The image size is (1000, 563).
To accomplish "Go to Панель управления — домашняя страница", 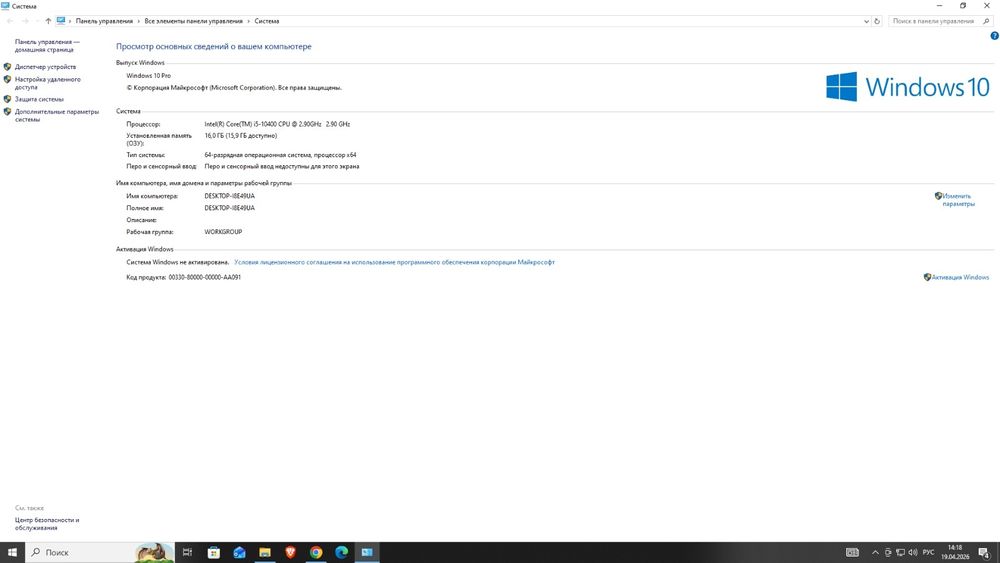I will tap(47, 46).
